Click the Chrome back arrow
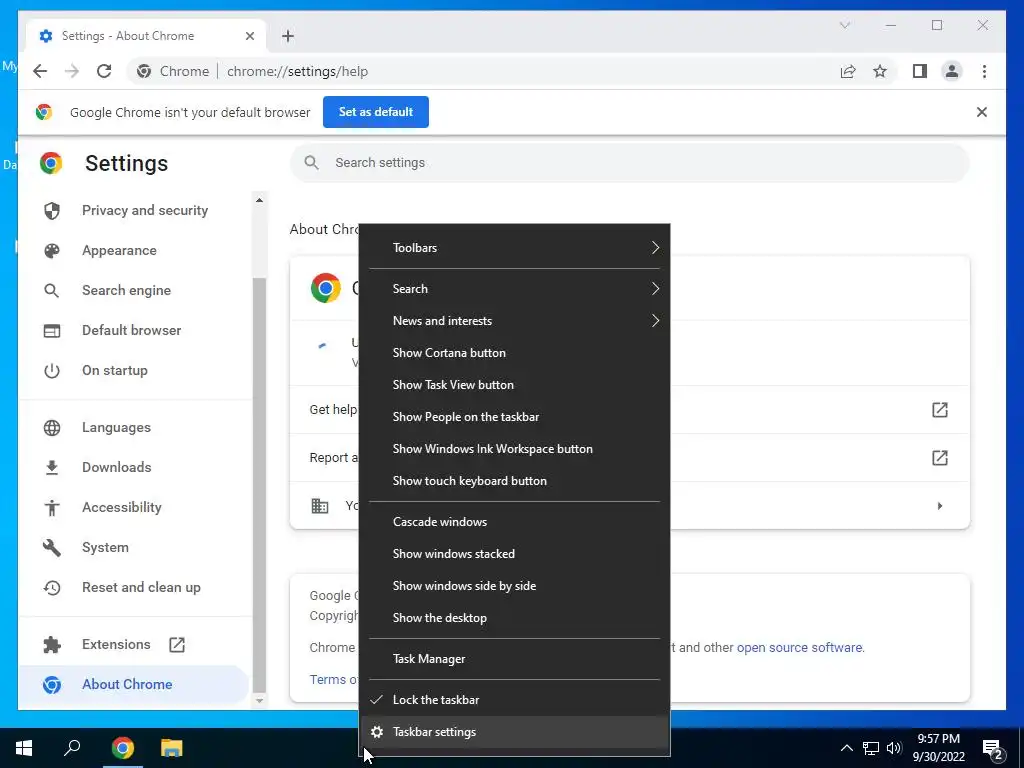1024x768 pixels. (40, 71)
